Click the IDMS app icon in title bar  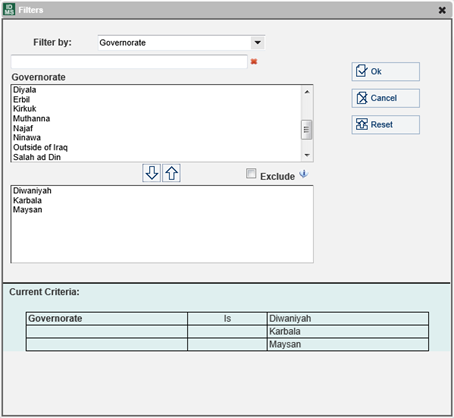tap(9, 10)
